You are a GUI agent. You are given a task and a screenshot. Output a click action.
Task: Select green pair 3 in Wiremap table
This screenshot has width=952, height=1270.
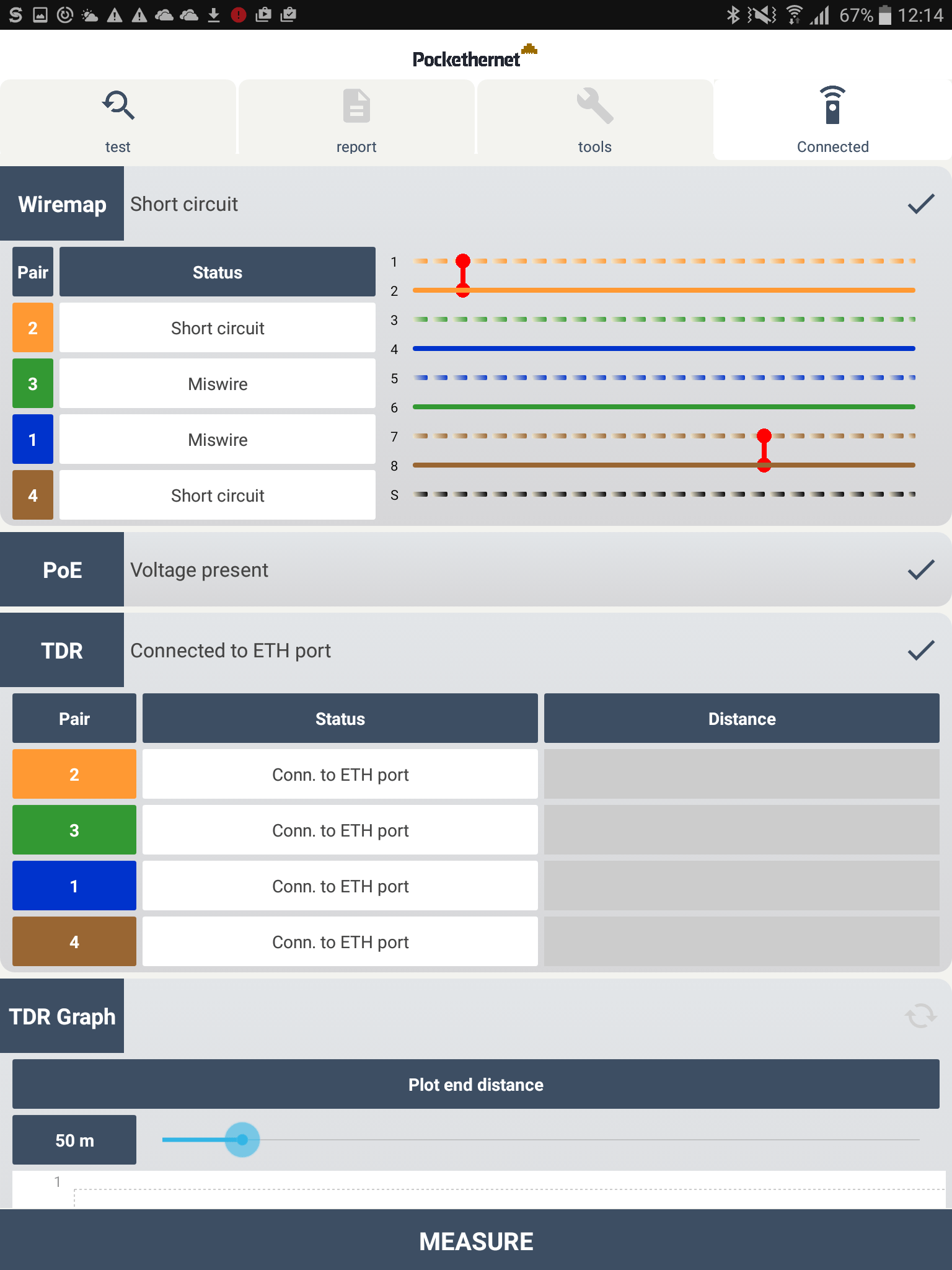click(x=33, y=383)
